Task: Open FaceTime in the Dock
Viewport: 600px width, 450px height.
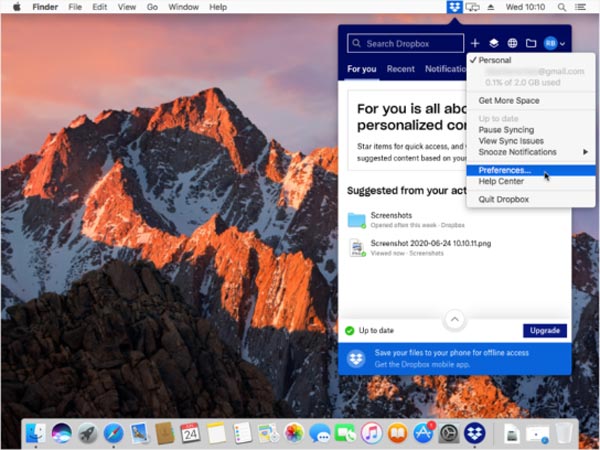Action: click(x=345, y=433)
